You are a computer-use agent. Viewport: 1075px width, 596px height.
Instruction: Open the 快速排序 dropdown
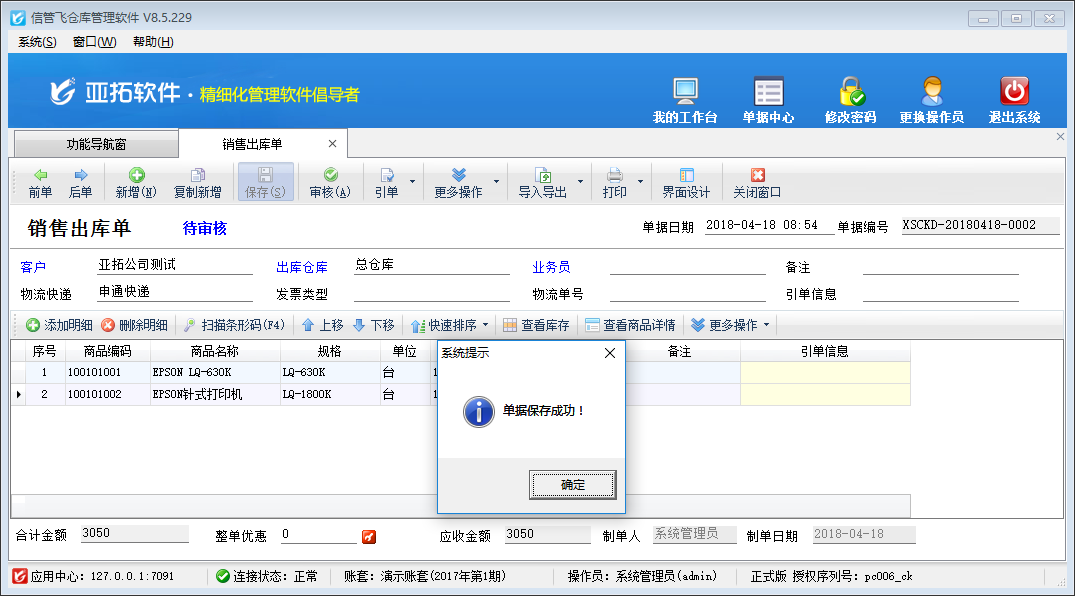click(x=450, y=325)
